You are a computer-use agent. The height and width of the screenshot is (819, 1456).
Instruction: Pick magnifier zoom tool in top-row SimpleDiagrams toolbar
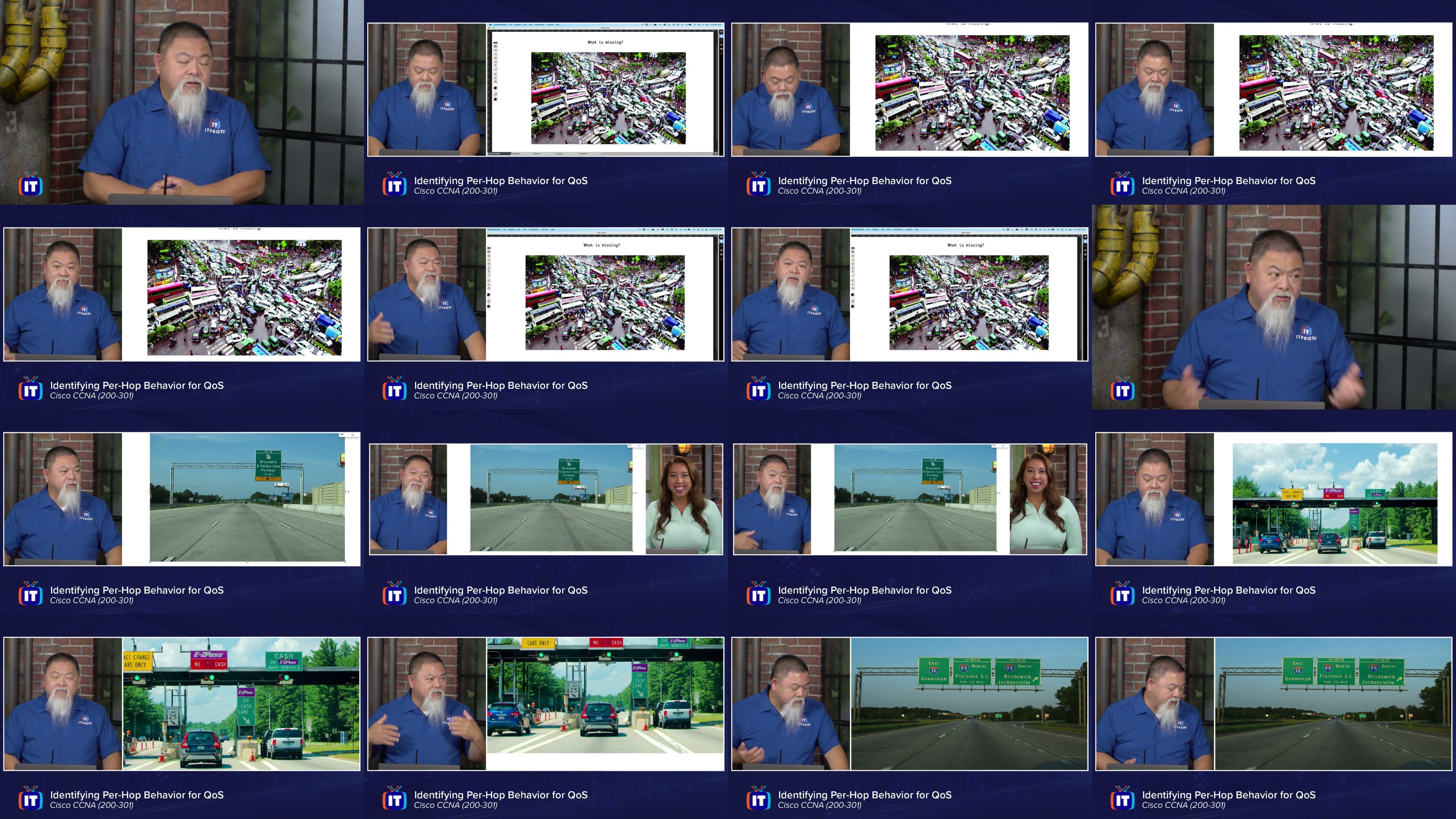[x=495, y=51]
